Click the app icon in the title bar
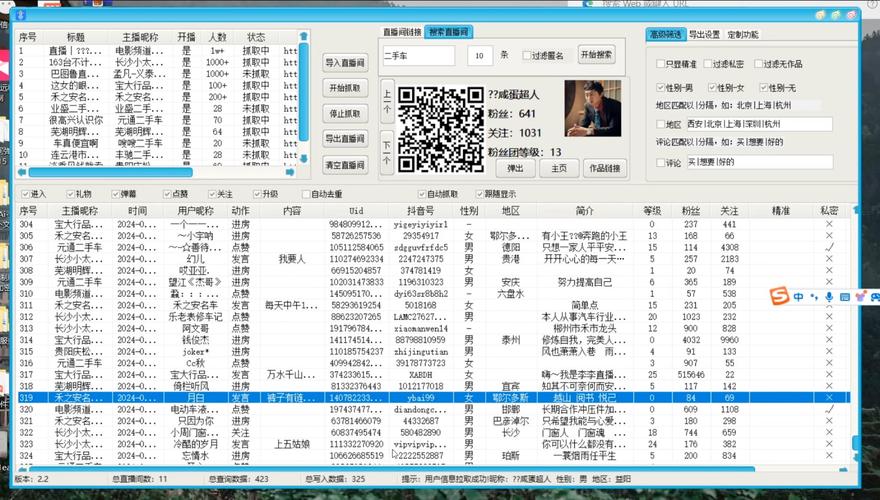 click(x=21, y=15)
